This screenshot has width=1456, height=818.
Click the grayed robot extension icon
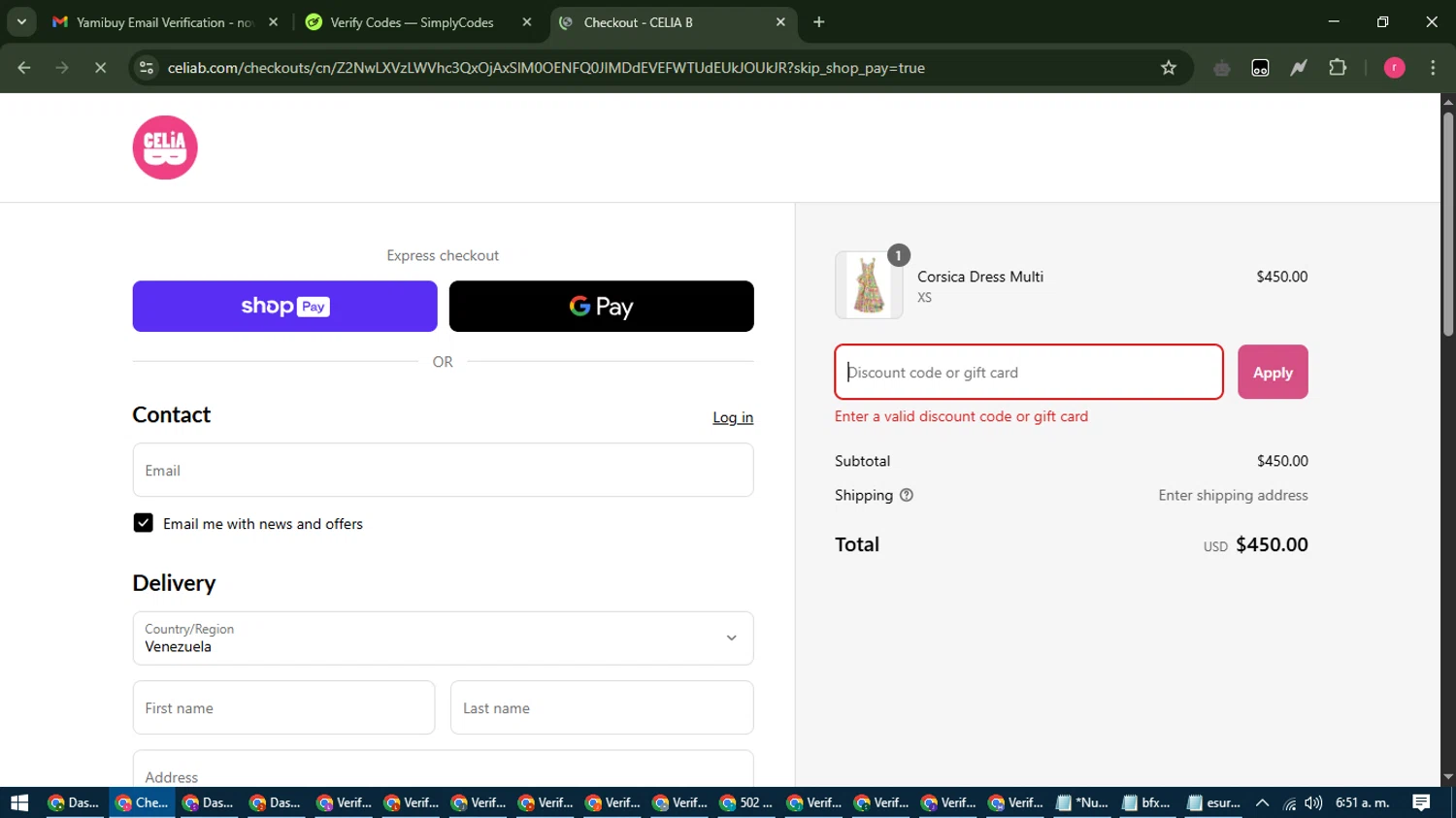pyautogui.click(x=1222, y=68)
